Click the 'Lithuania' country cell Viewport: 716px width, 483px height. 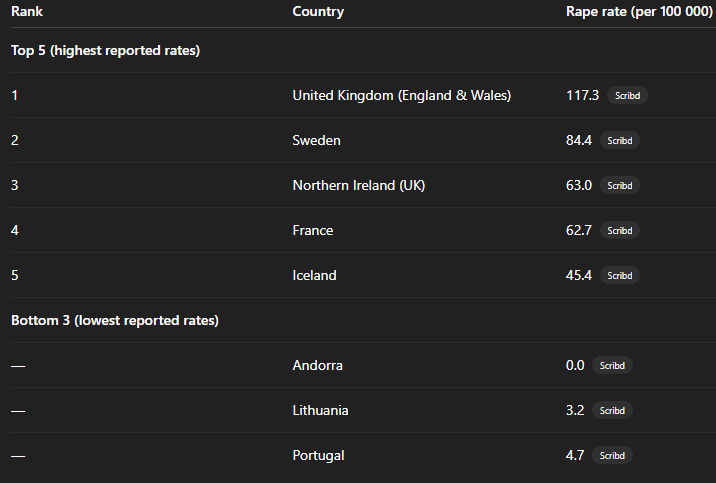pos(321,410)
